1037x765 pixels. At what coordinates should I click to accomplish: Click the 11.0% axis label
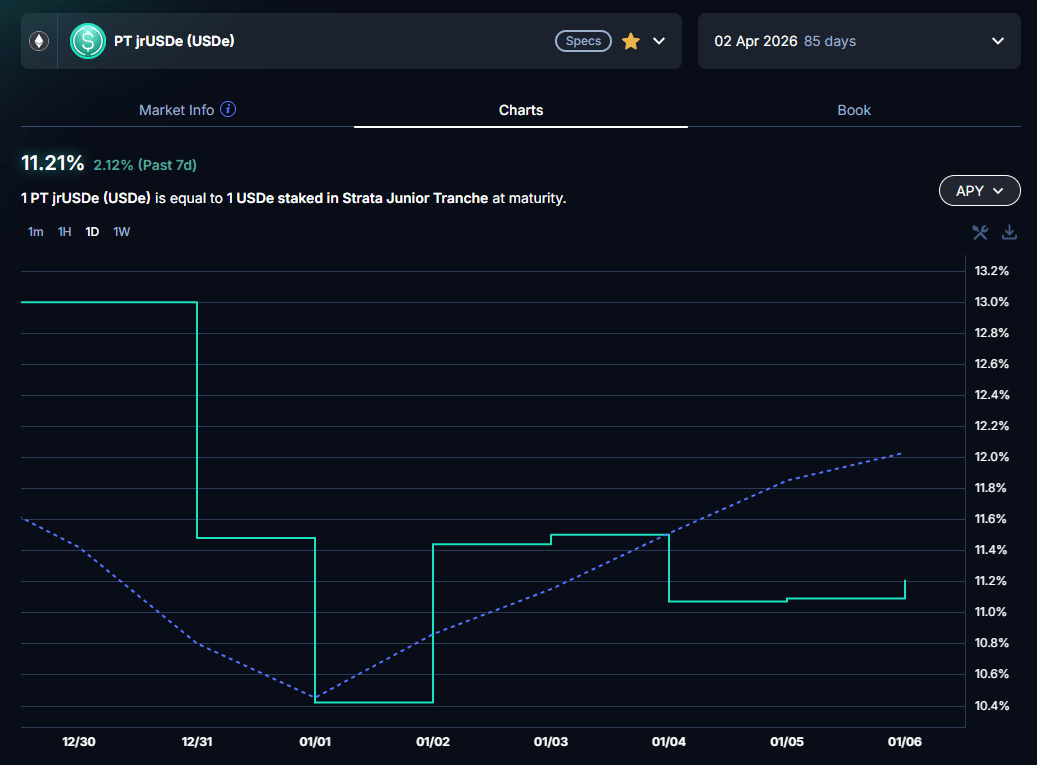click(x=991, y=612)
